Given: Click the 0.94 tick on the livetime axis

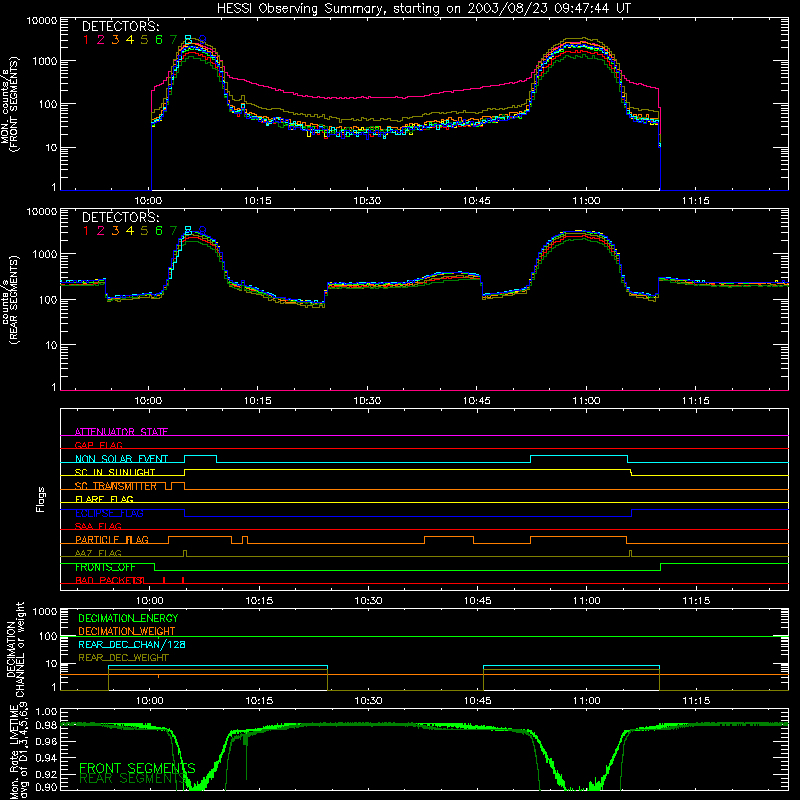Looking at the screenshot, I should pyautogui.click(x=46, y=757).
